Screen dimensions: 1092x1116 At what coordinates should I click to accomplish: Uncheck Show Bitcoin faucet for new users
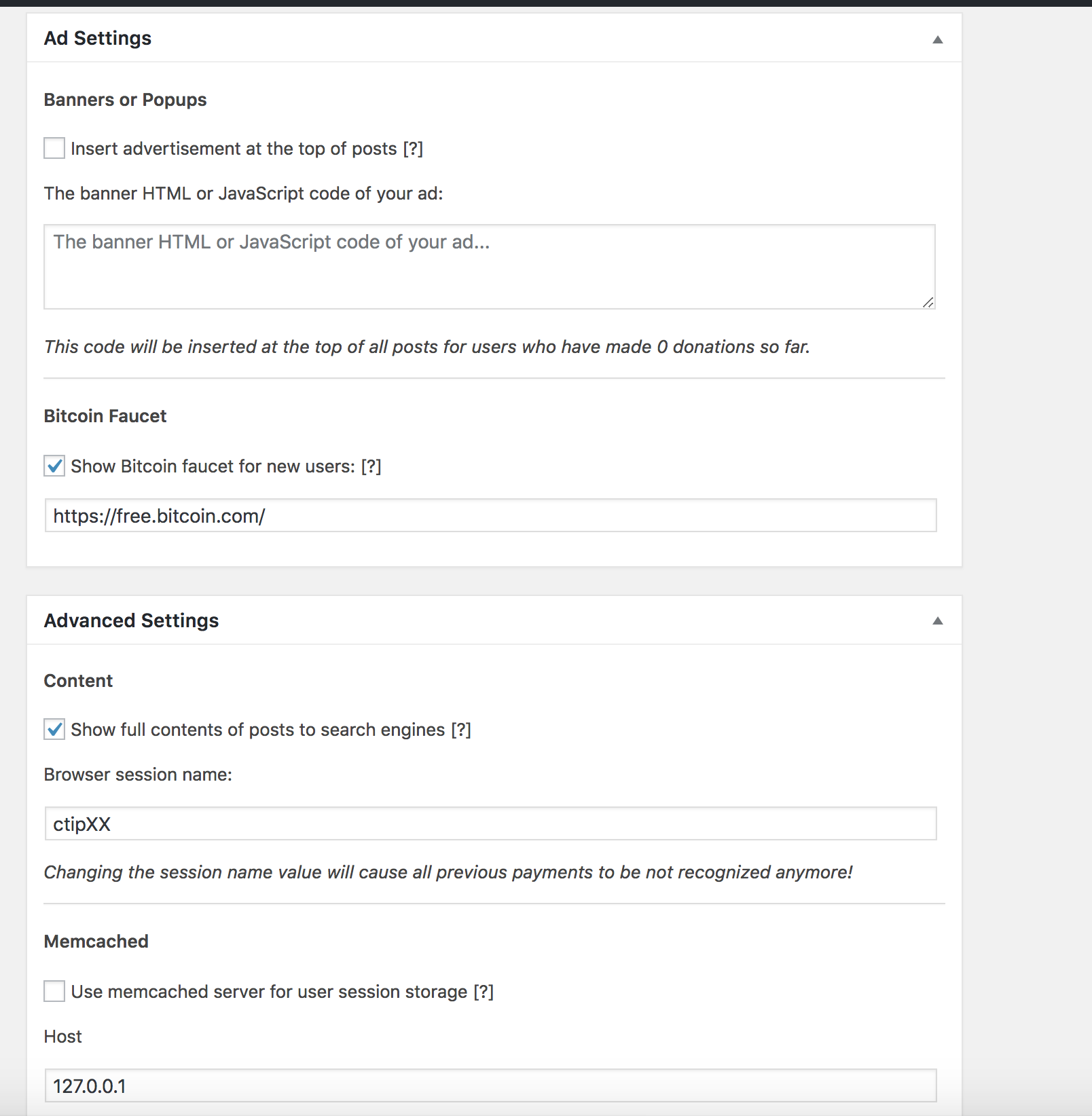pos(54,466)
